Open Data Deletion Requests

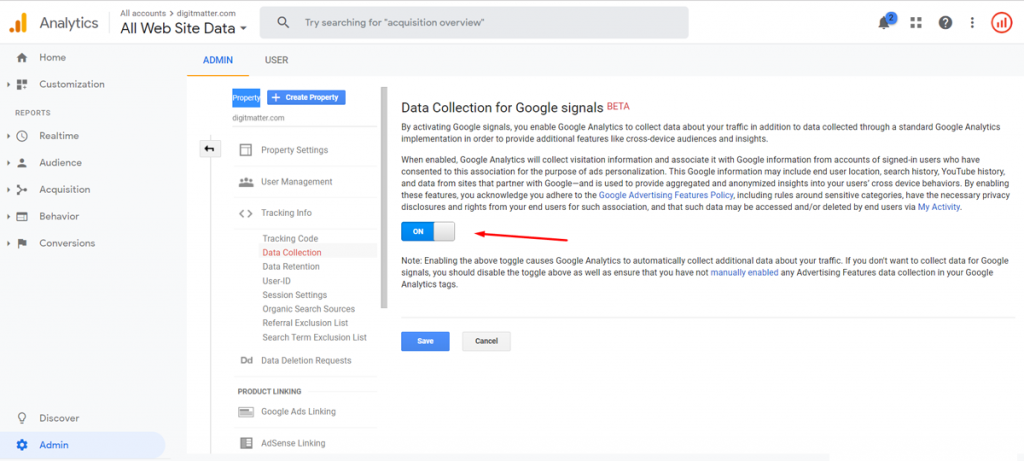pos(306,360)
